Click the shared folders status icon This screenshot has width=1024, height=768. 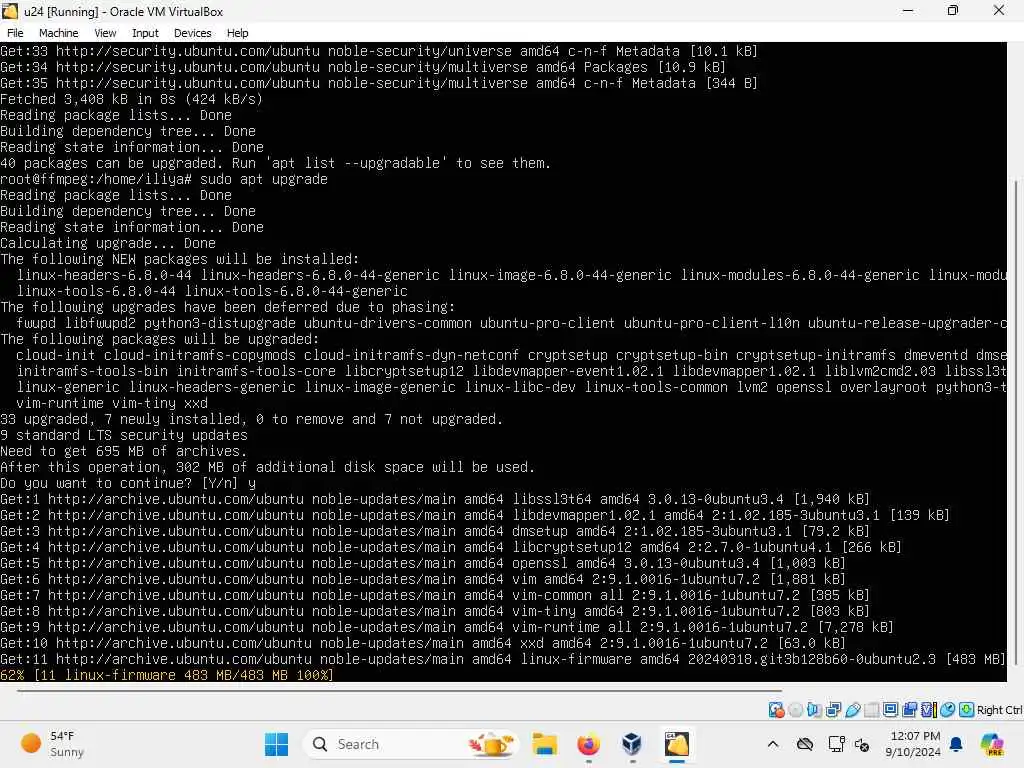tap(871, 709)
